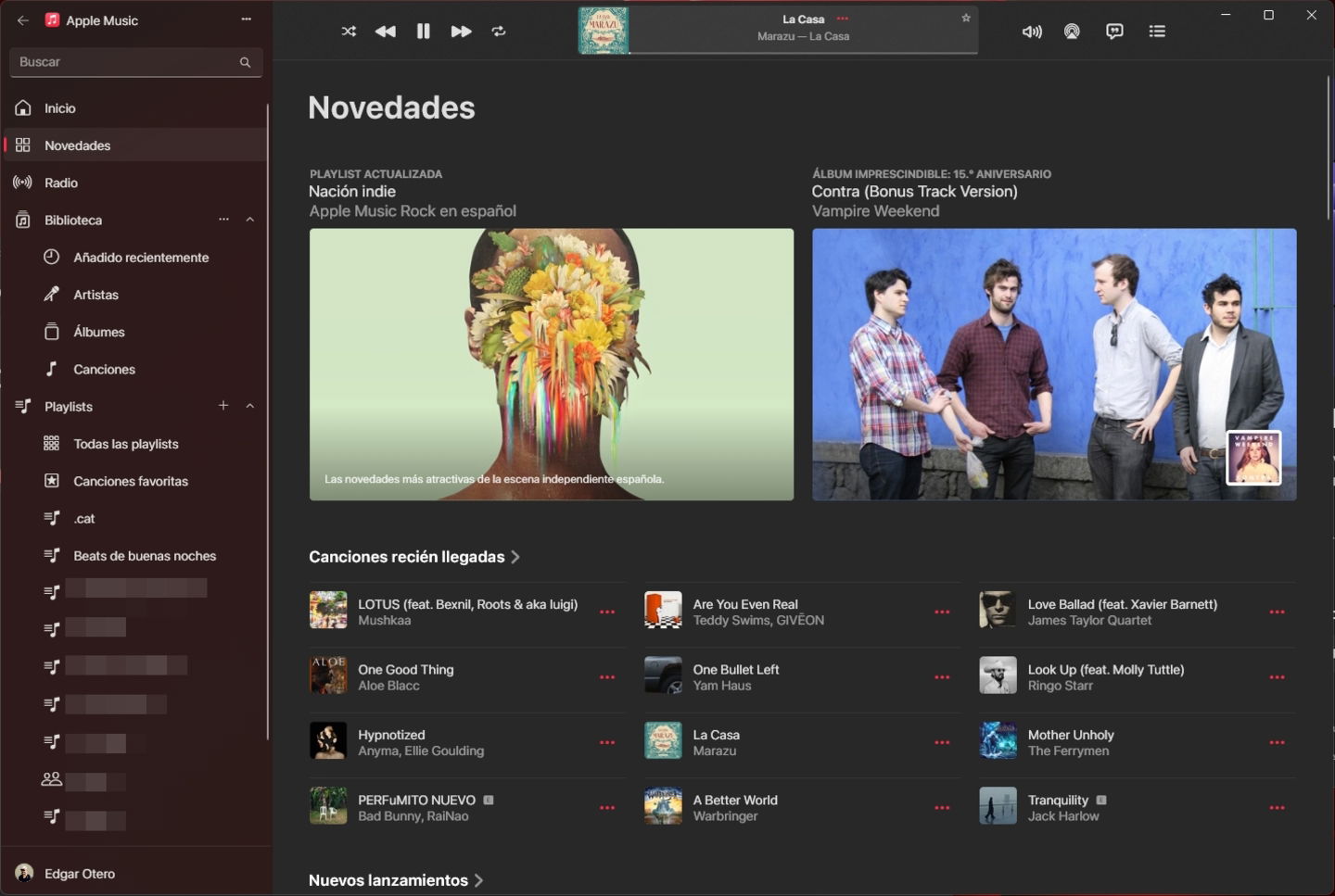The width and height of the screenshot is (1335, 896).
Task: Open AirPlay output options
Action: 1072,32
